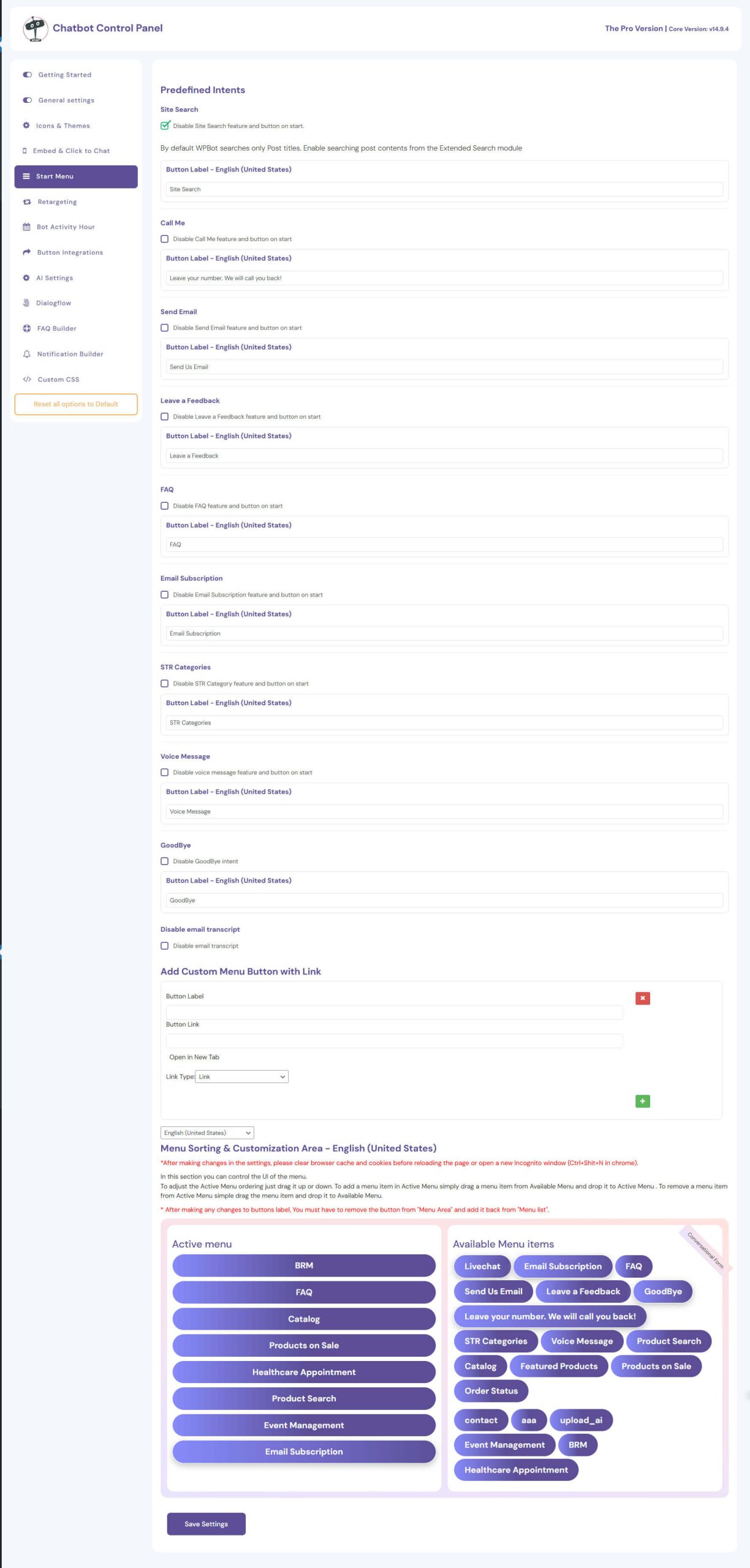Click the AI Settings gear icon
The width and height of the screenshot is (750, 1568).
(26, 278)
